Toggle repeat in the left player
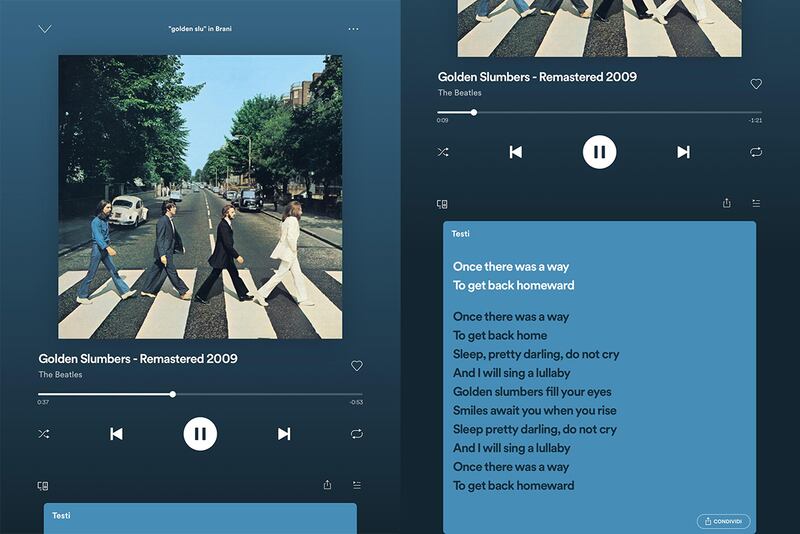 coord(357,434)
